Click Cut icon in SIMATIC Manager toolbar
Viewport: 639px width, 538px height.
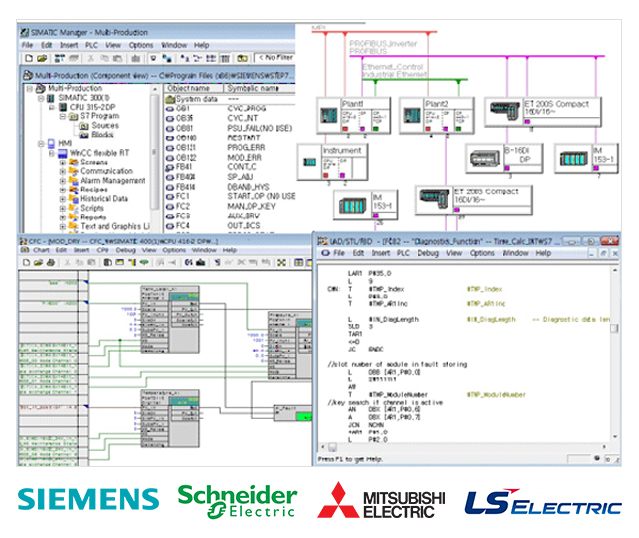[90, 58]
